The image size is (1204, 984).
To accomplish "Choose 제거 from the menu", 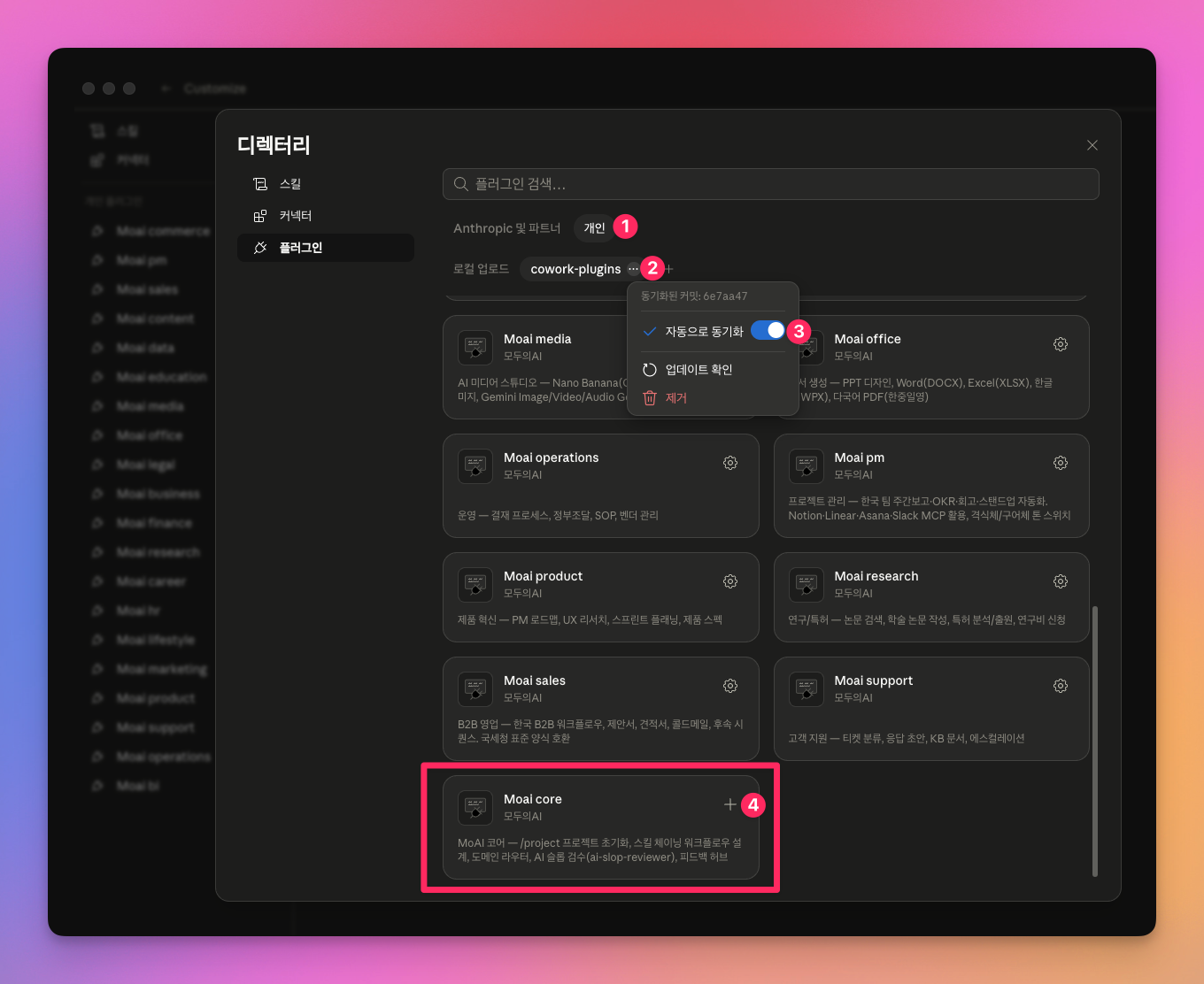I will tap(713, 398).
